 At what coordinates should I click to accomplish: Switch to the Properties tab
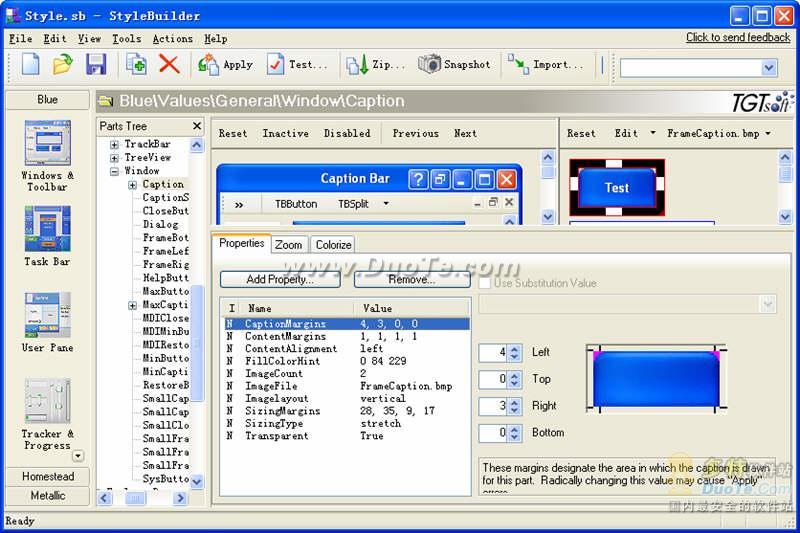click(x=241, y=243)
